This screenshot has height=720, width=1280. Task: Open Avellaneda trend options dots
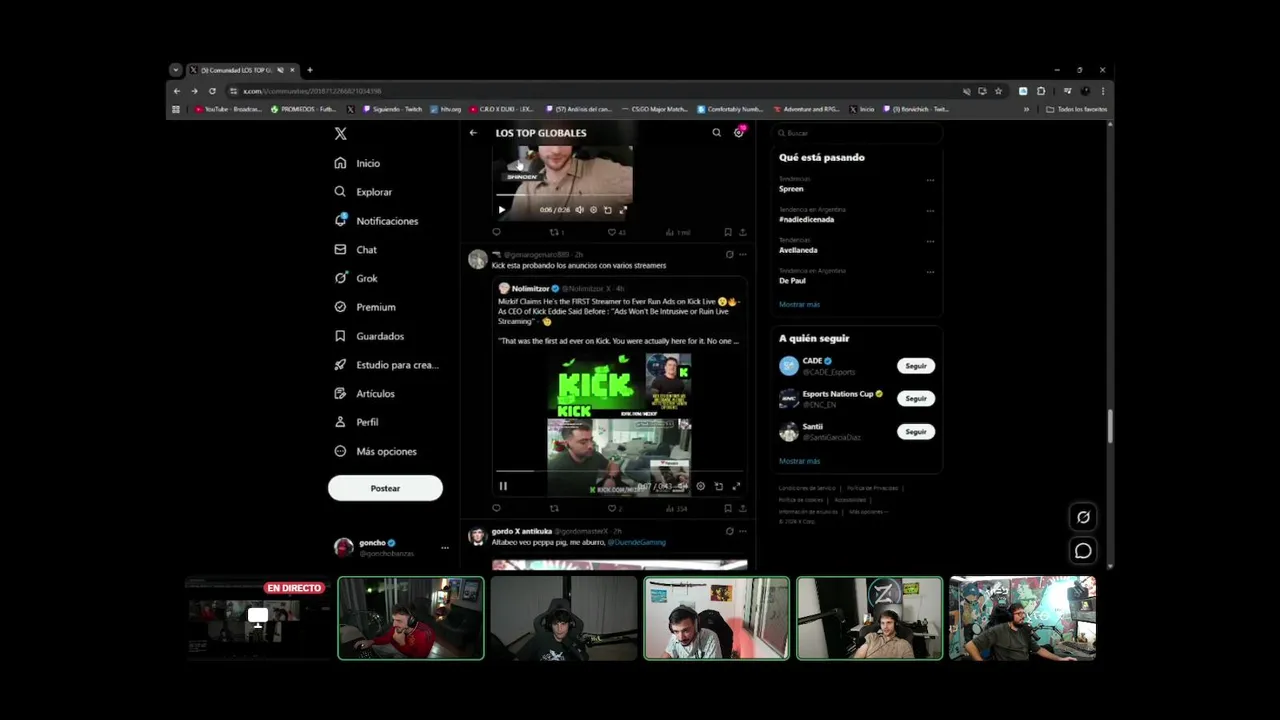[x=930, y=242]
